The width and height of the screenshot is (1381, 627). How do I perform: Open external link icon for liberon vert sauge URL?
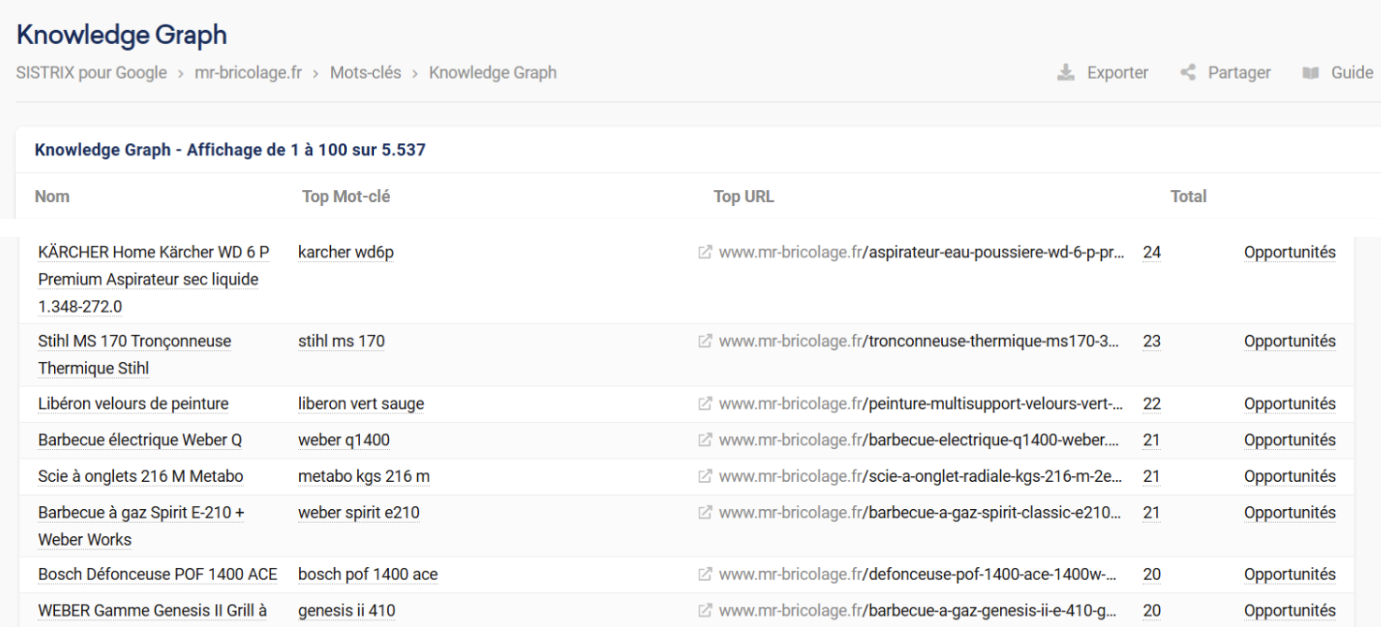(706, 404)
